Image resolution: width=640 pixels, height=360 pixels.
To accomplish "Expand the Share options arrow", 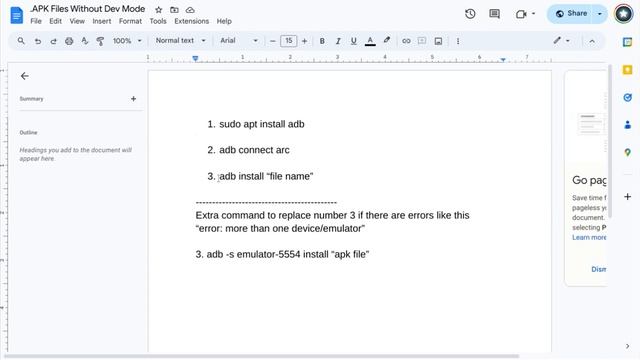I will coord(600,14).
